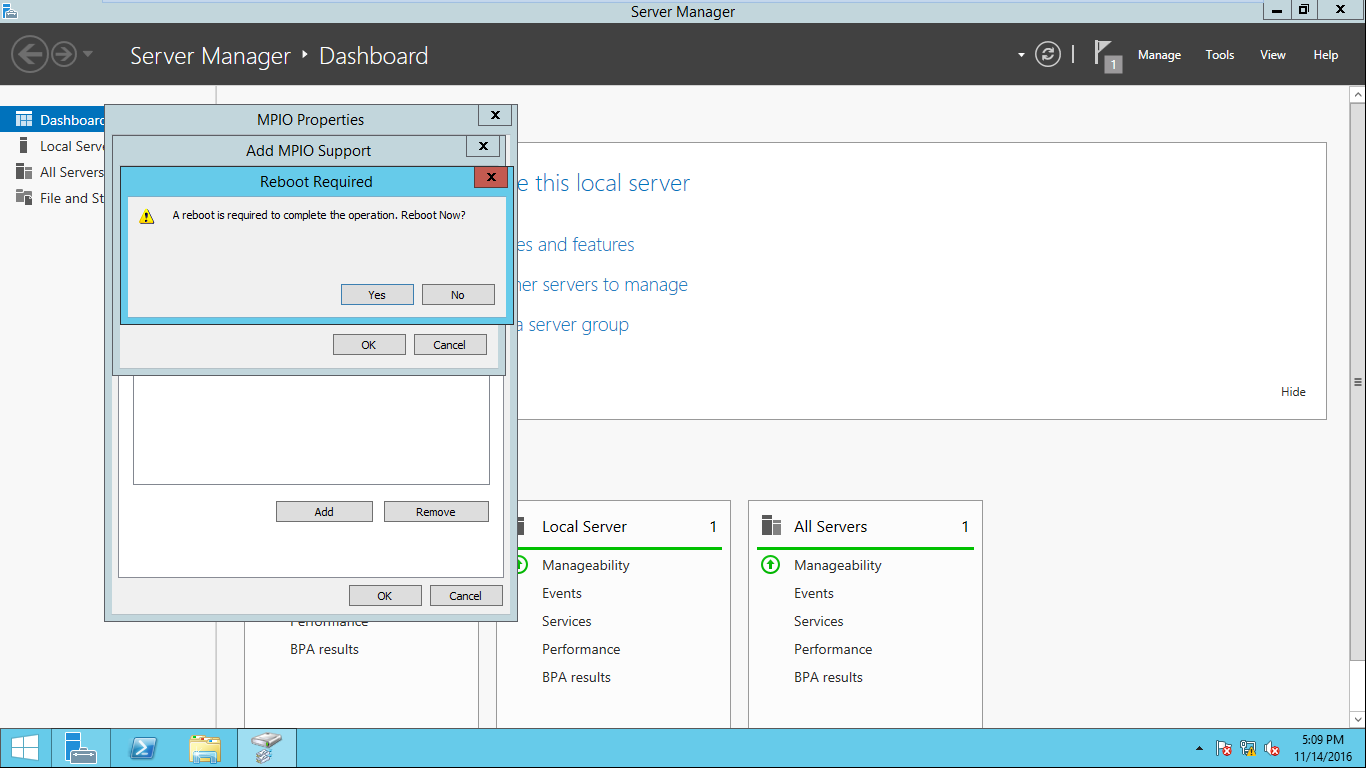The height and width of the screenshot is (768, 1366).
Task: Click Yes to reboot now
Action: point(377,294)
